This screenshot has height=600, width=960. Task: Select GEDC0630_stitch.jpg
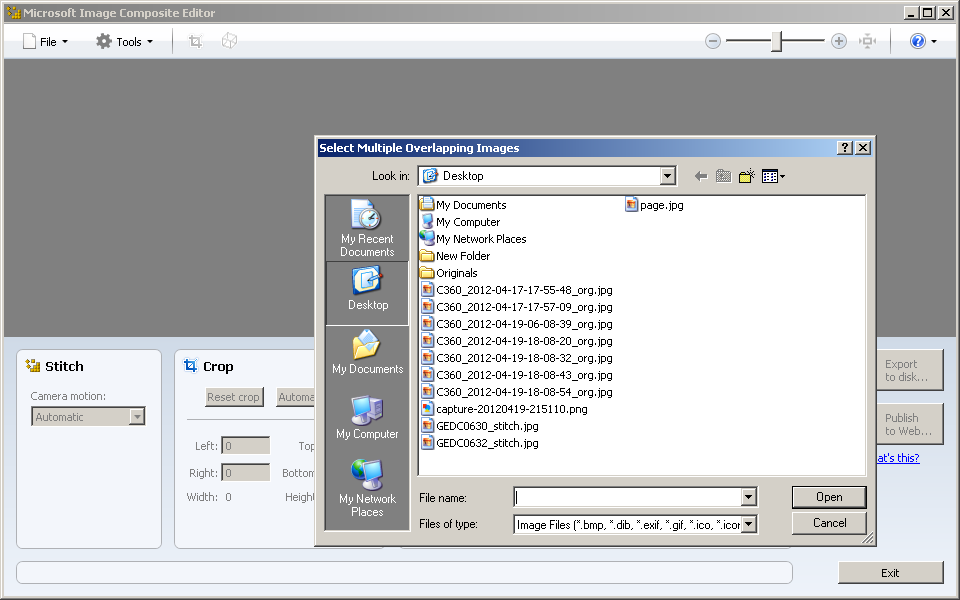point(481,426)
